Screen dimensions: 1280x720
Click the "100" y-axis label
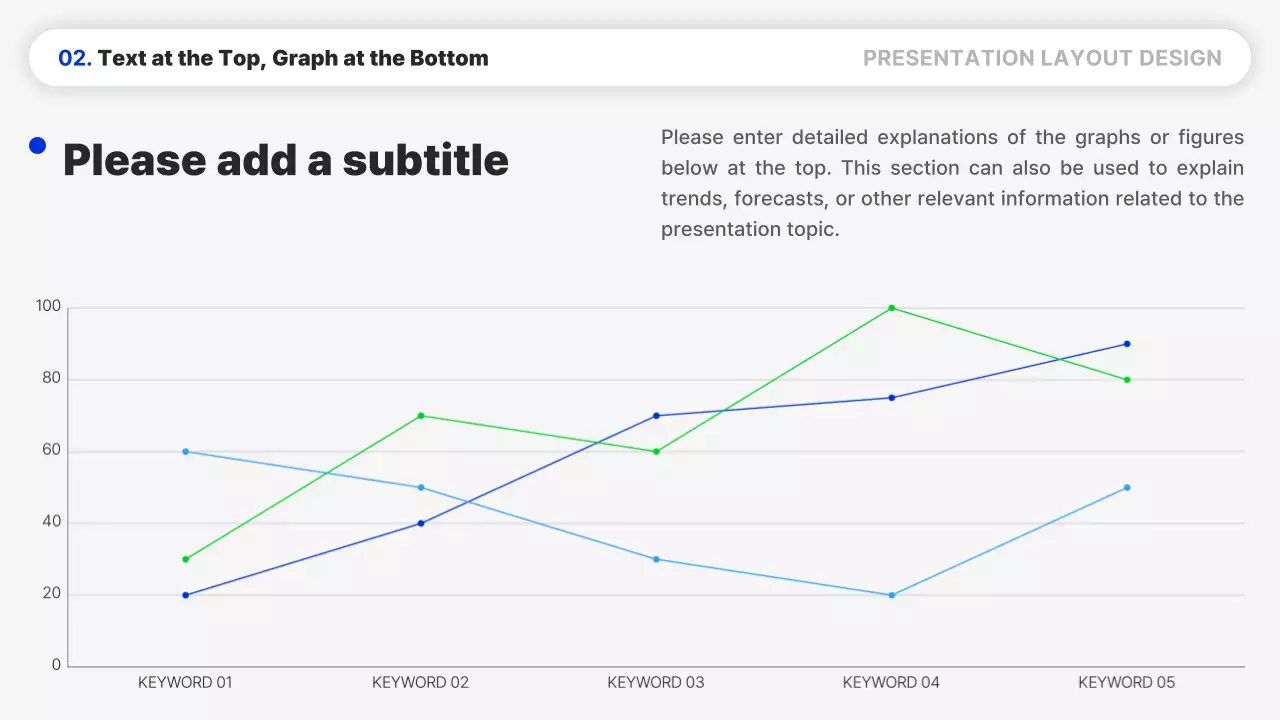click(48, 307)
